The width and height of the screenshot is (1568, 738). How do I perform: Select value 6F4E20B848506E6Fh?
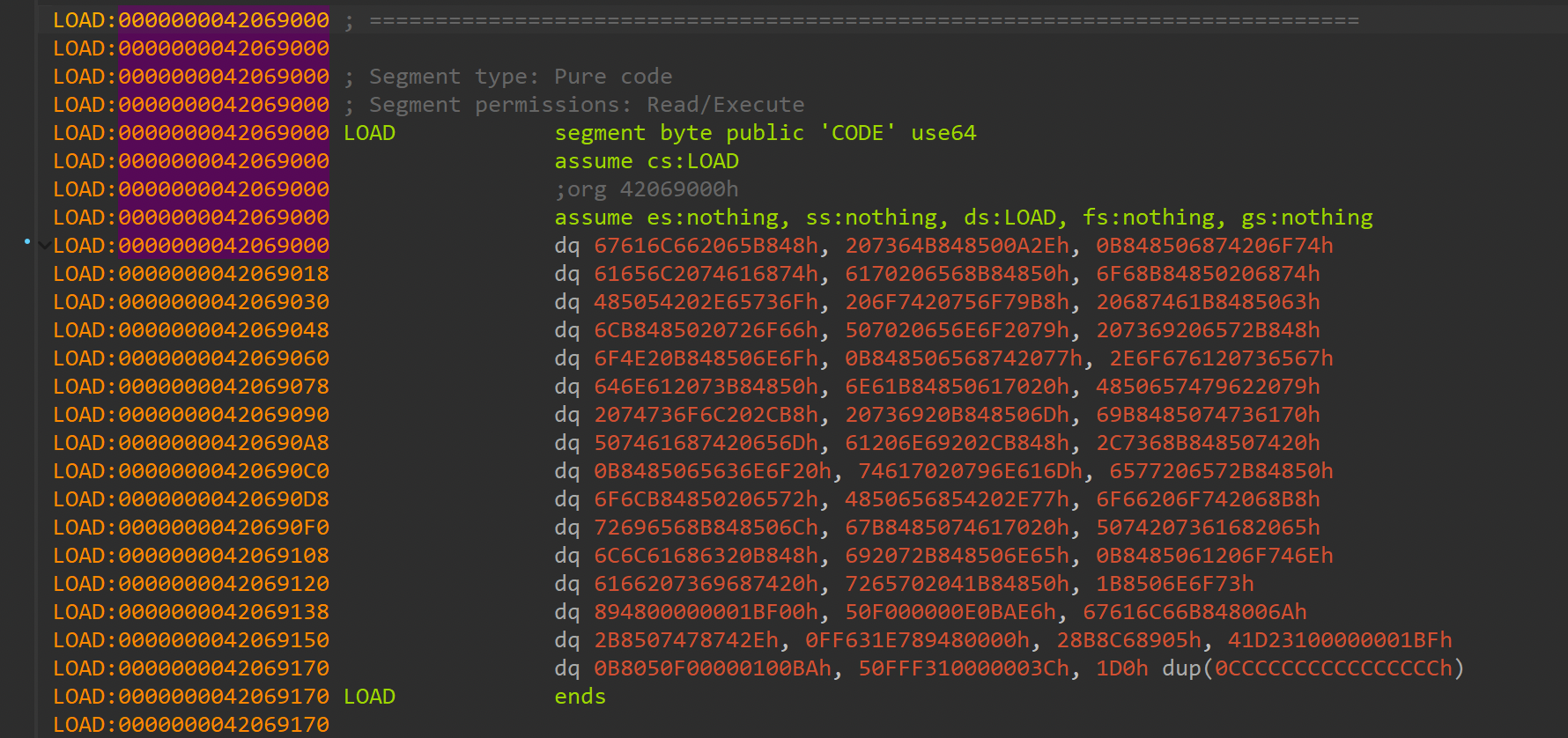pyautogui.click(x=706, y=358)
